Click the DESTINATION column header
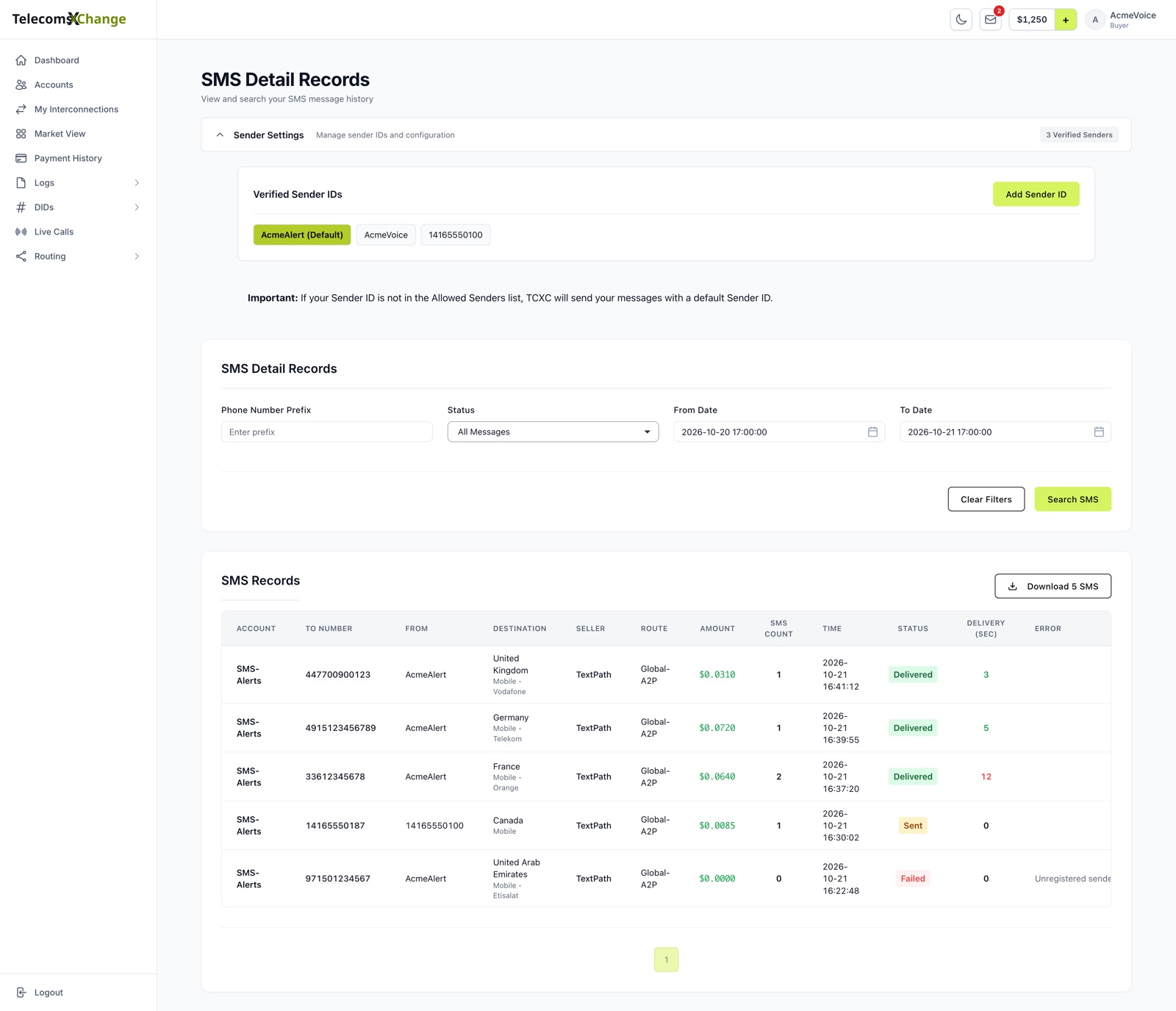This screenshot has width=1176, height=1011. click(520, 629)
